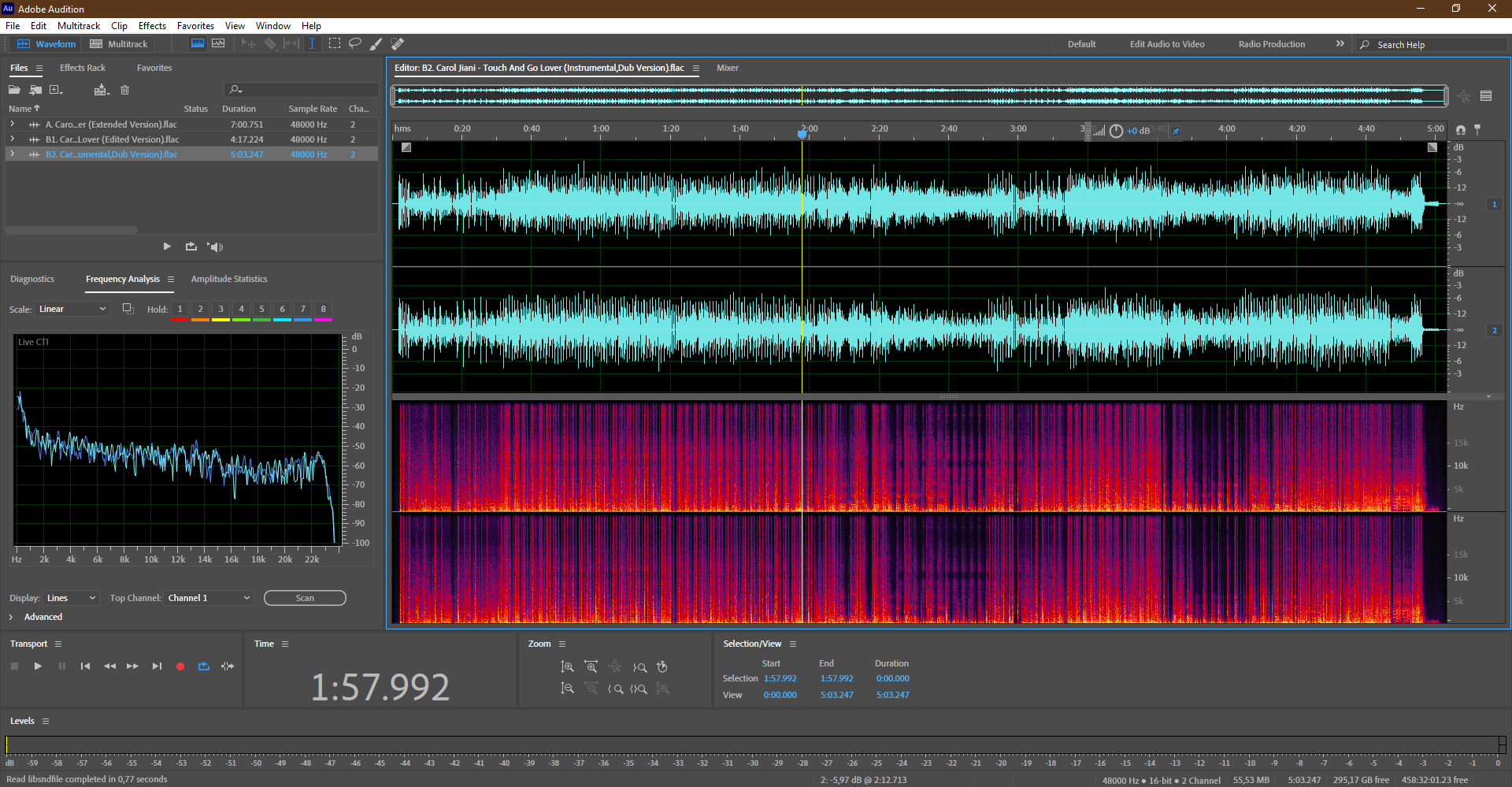Click Hold button 5
The image size is (1512, 787).
(x=261, y=310)
